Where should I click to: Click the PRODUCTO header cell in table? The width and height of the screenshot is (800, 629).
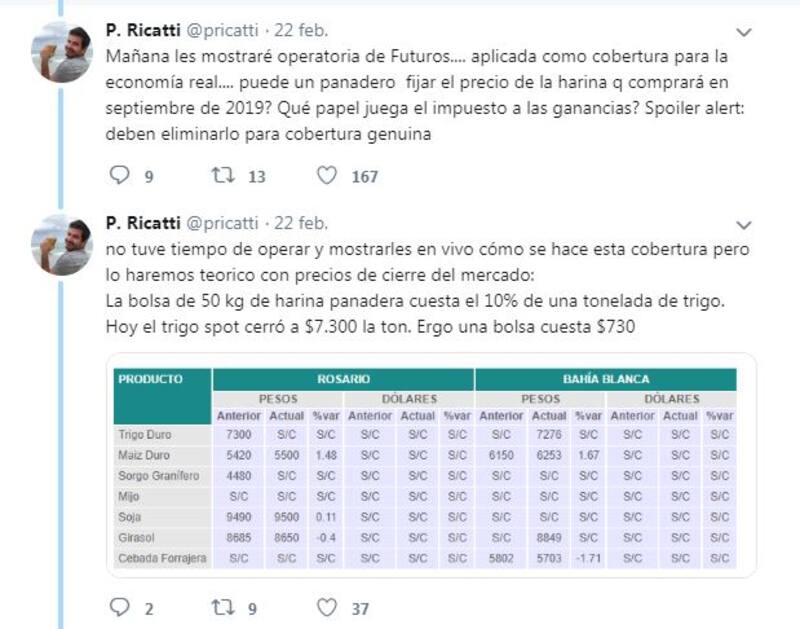(x=151, y=380)
